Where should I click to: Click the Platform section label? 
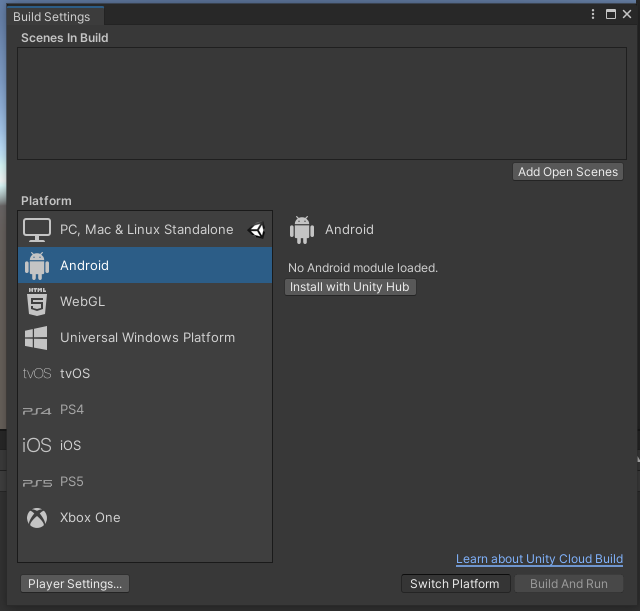[x=46, y=201]
